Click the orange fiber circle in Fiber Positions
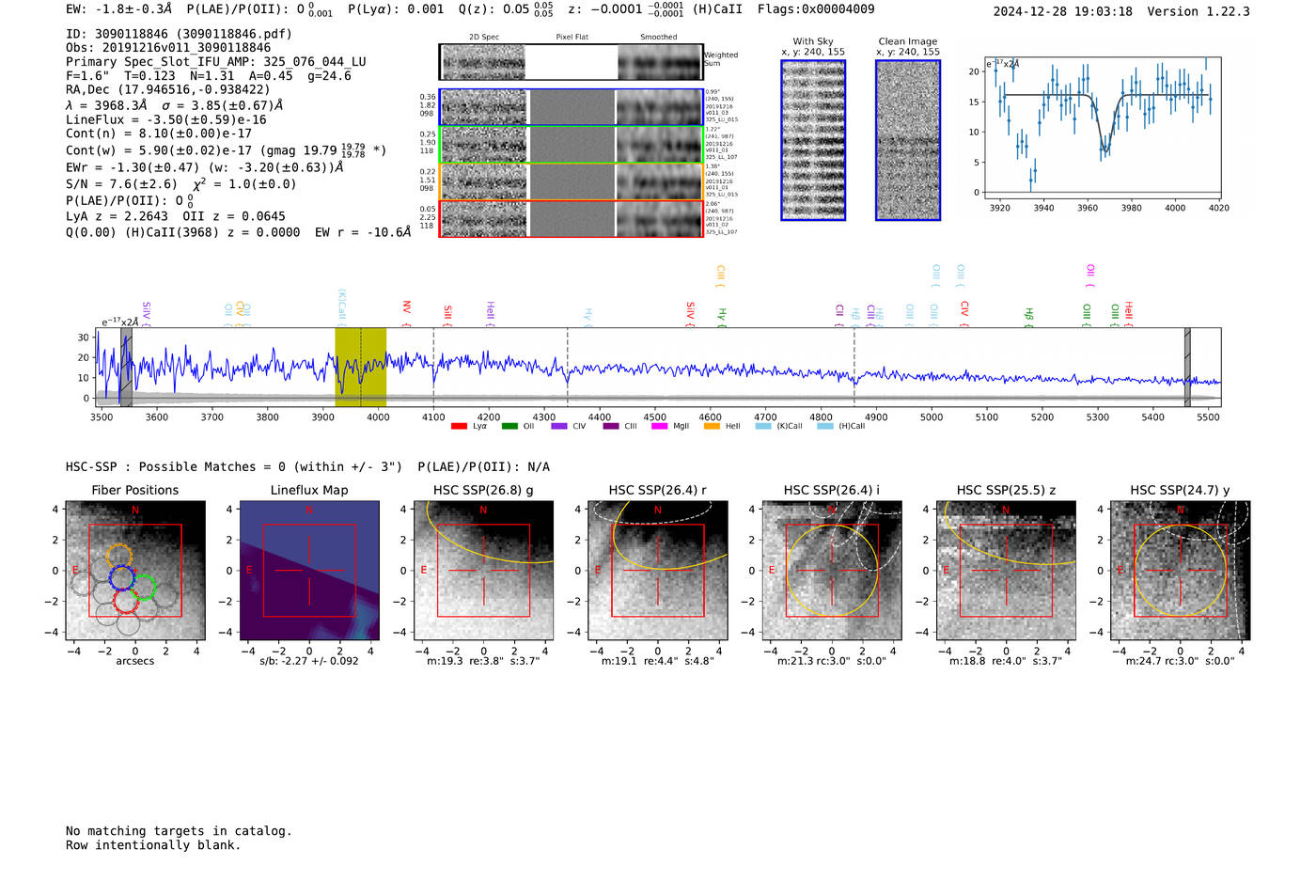The height and width of the screenshot is (896, 1316). coord(119,557)
